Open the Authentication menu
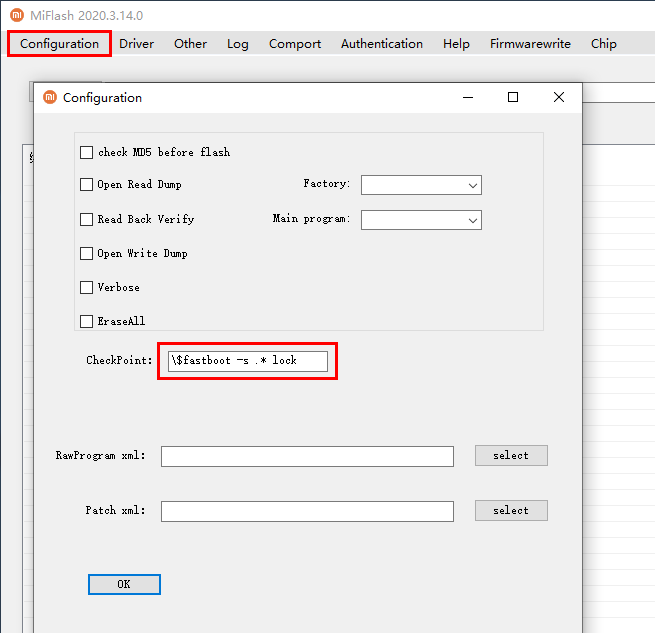655x633 pixels. (381, 43)
